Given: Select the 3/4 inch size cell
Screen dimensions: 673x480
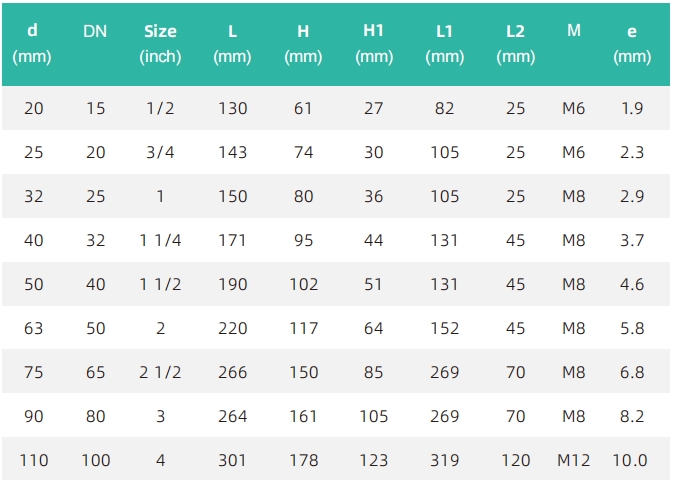Looking at the screenshot, I should pyautogui.click(x=160, y=152).
